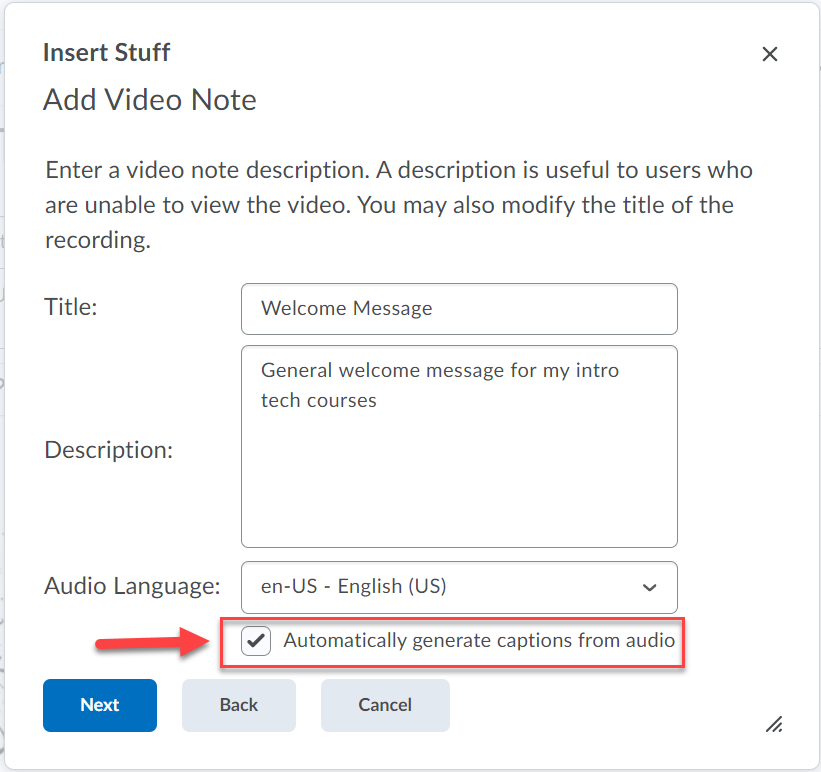Open the Audio Language dropdown
Image resolution: width=821 pixels, height=772 pixels.
click(x=459, y=587)
